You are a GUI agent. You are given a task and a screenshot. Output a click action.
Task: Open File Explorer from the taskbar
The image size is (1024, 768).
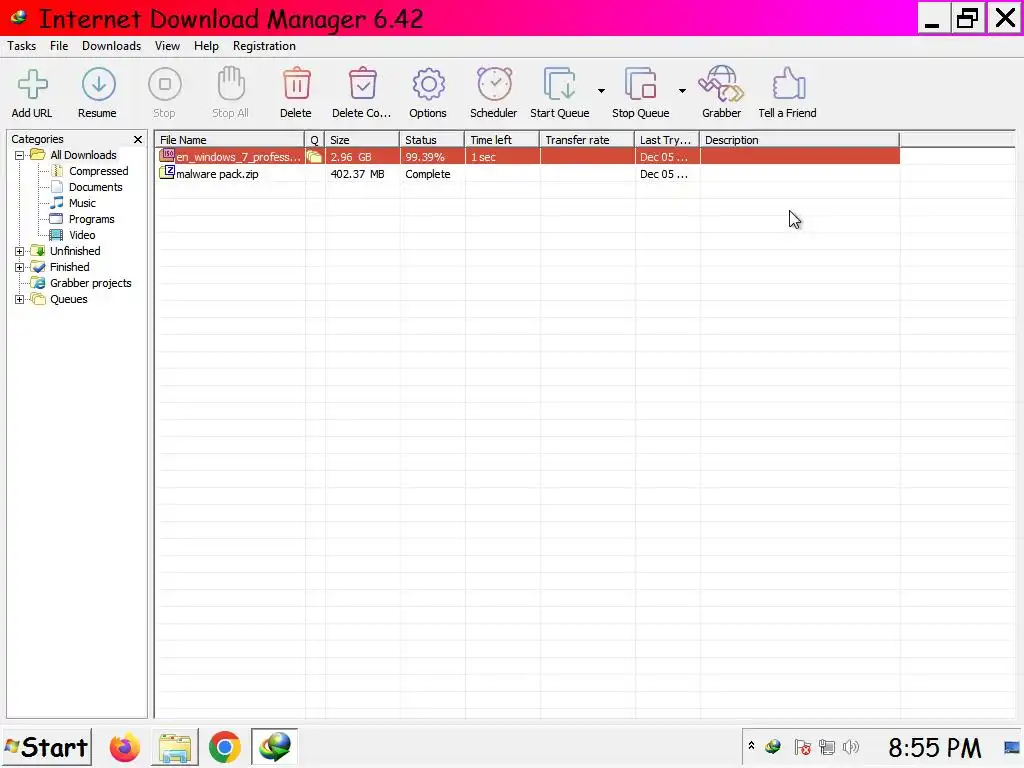pyautogui.click(x=174, y=747)
